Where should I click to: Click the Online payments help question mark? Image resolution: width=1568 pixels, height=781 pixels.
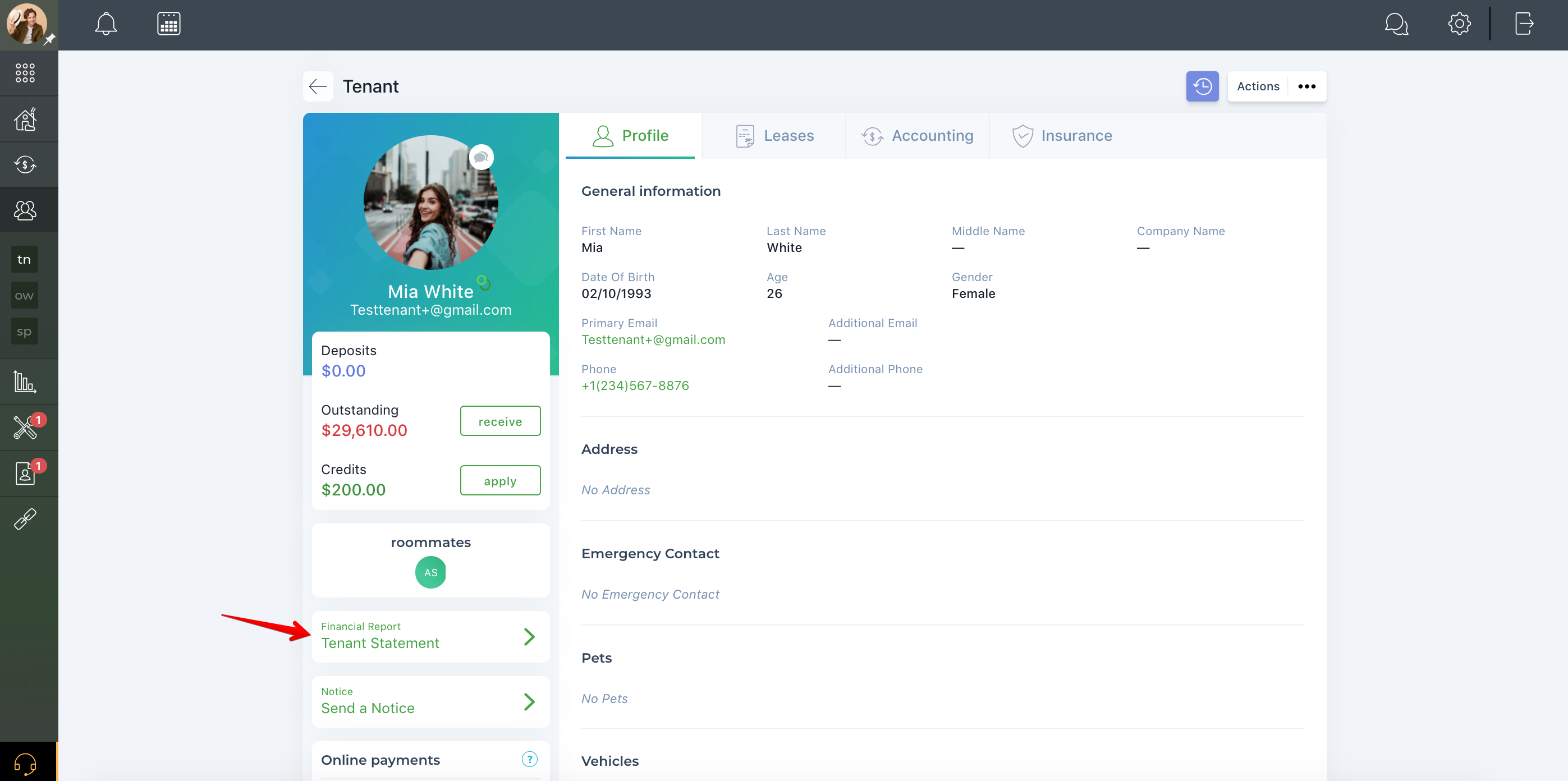(x=530, y=760)
